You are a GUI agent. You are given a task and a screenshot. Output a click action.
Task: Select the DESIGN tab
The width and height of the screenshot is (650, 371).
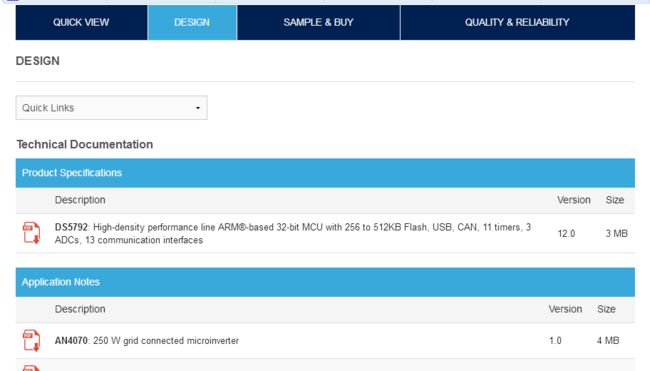point(192,22)
